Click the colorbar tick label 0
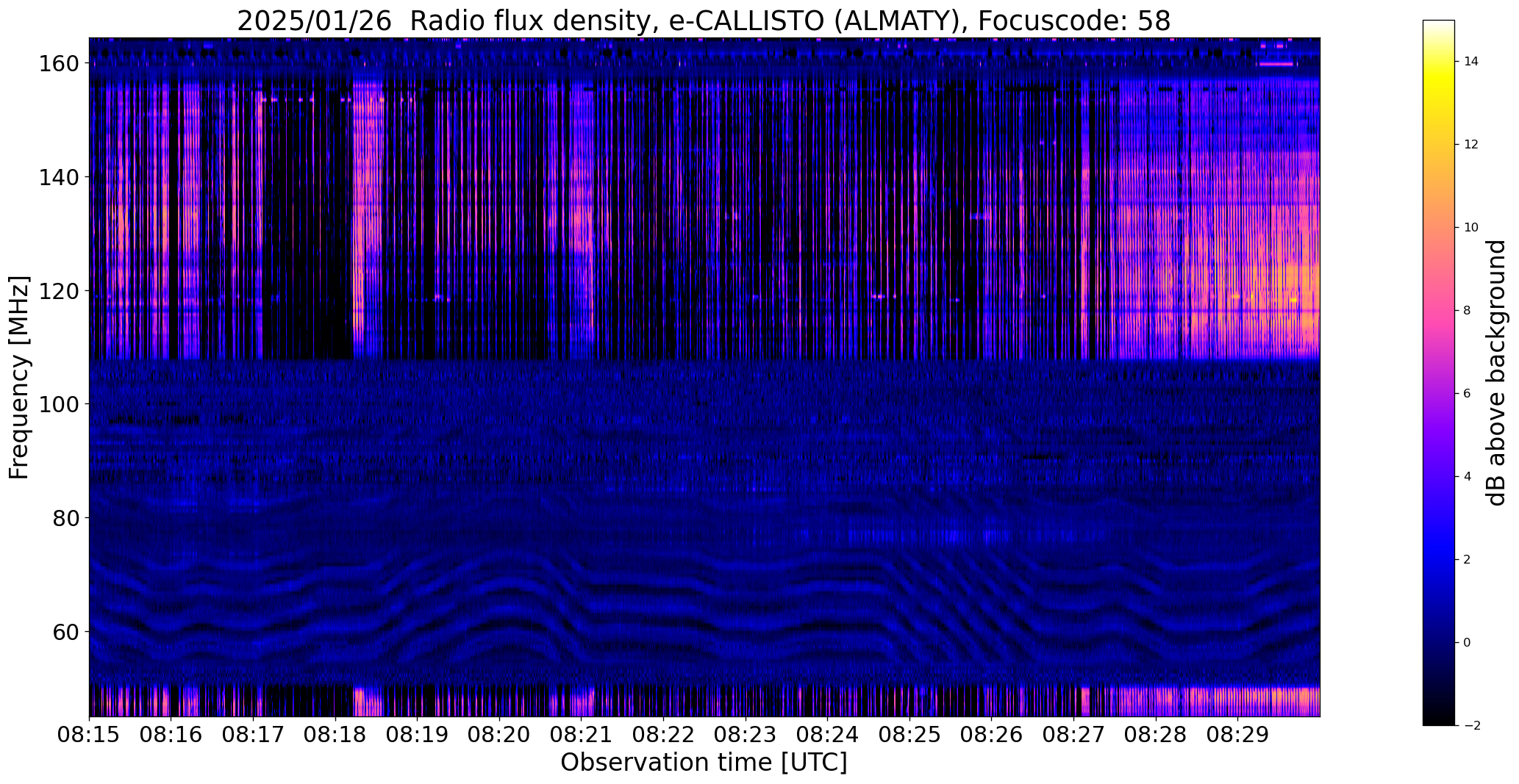This screenshot has width=1519, height=784. coord(1468,643)
